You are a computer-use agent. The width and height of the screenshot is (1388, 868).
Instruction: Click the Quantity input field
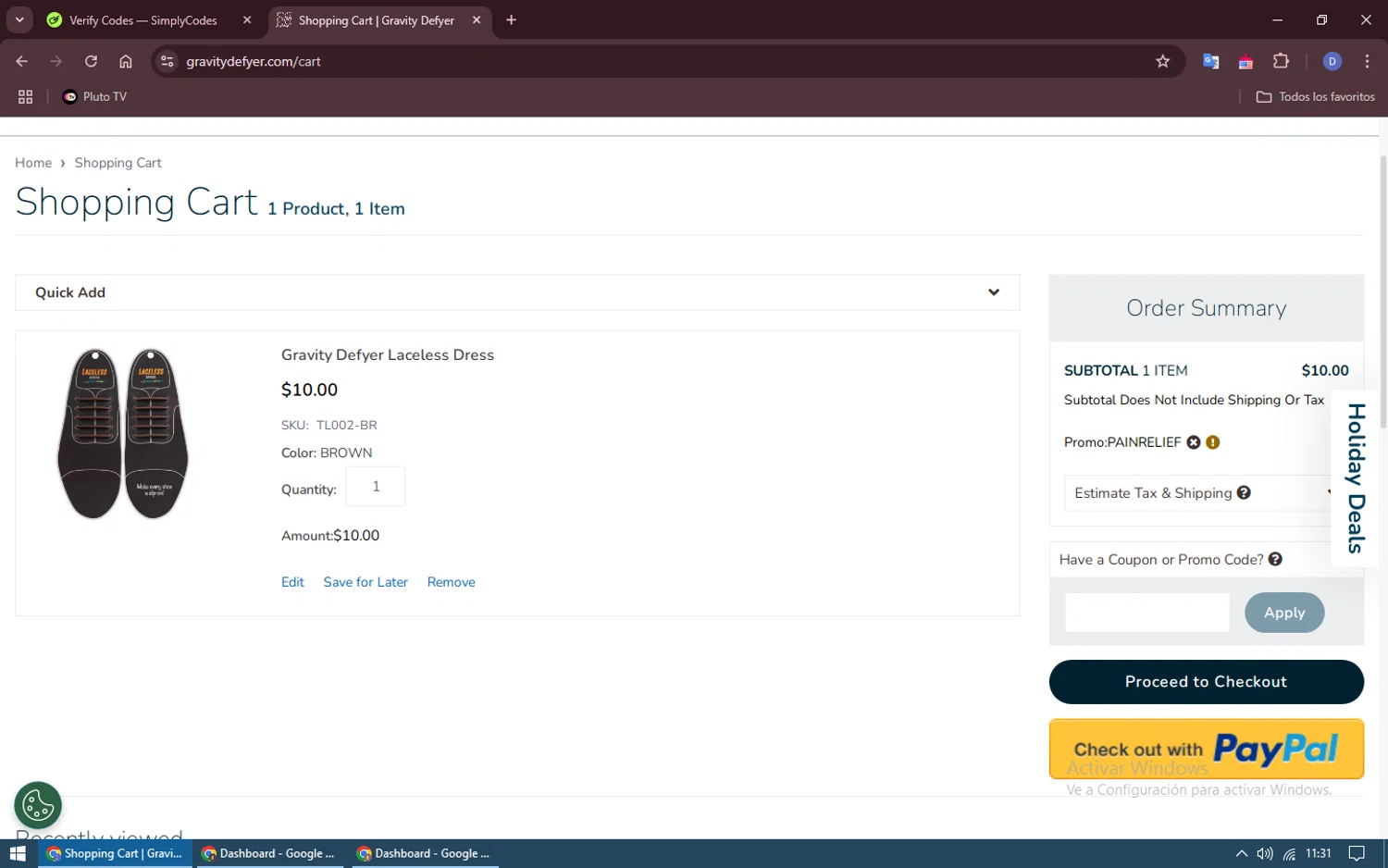pyautogui.click(x=376, y=487)
